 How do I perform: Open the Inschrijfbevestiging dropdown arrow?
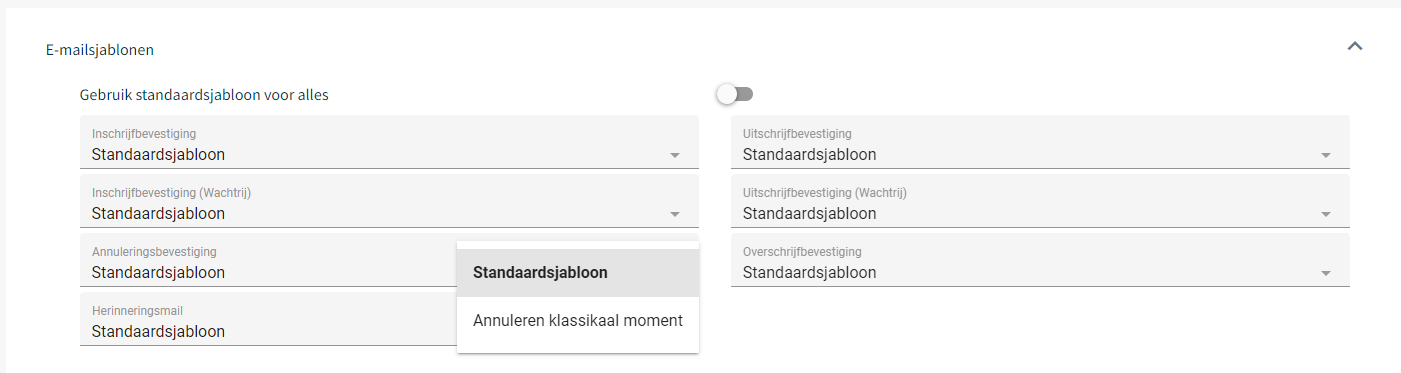[x=675, y=156]
